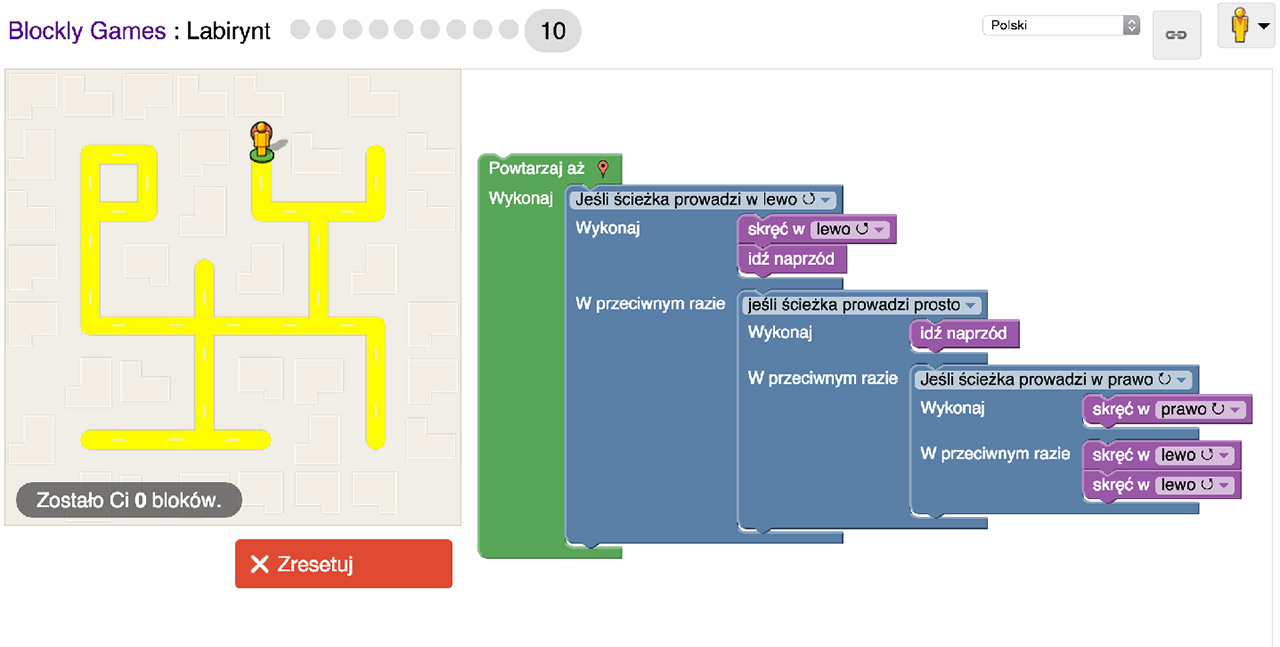The height and width of the screenshot is (647, 1280).
Task: Expand 'jeśli ścieżka prowadzi prosto' dropdown
Action: click(970, 305)
